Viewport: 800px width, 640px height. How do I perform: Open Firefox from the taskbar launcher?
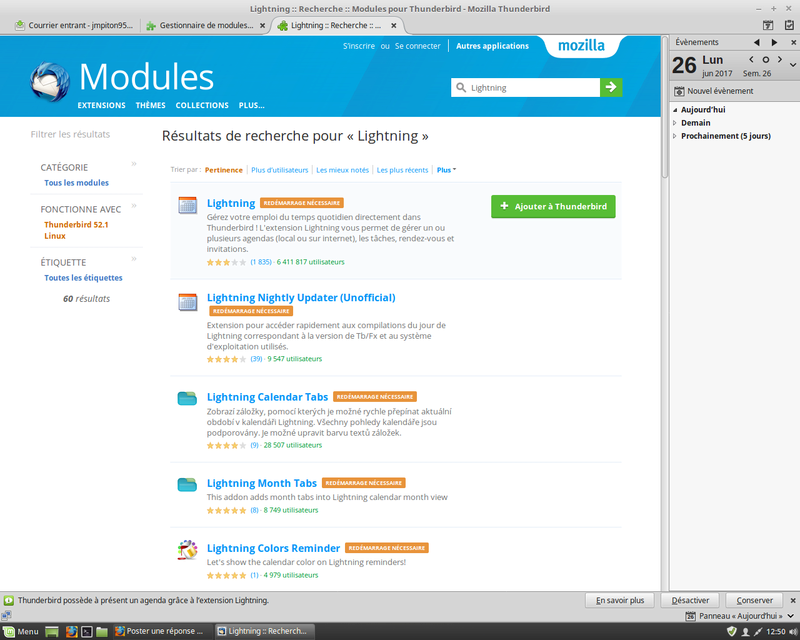point(71,631)
